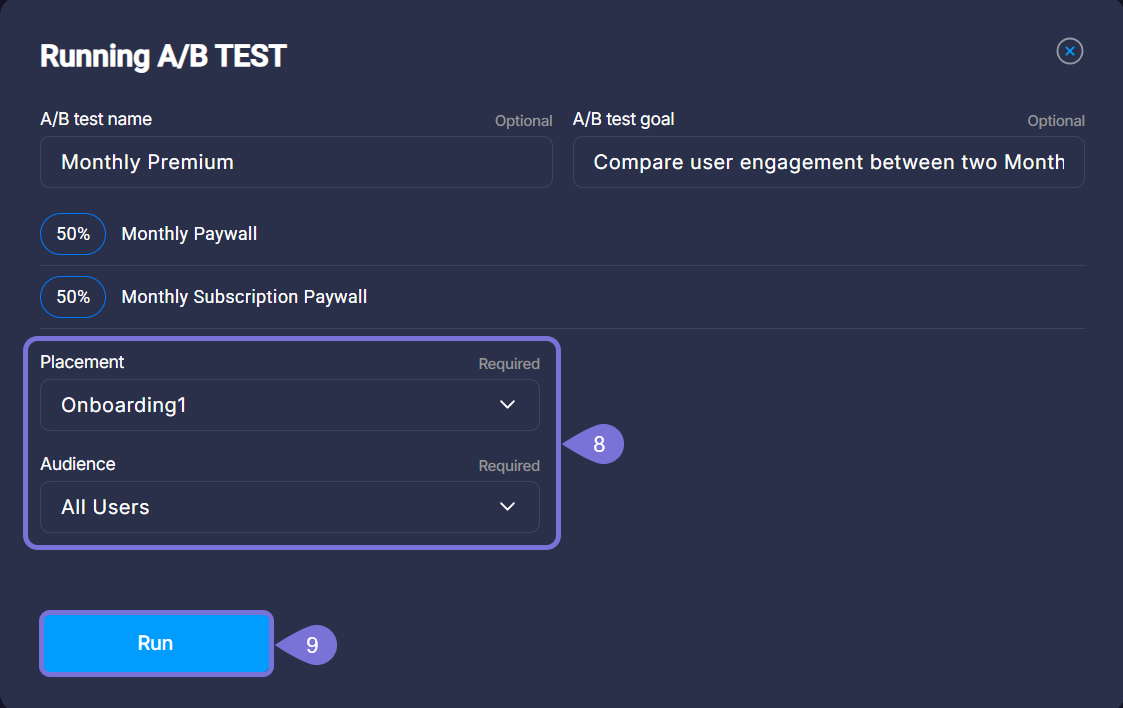Click the Running A/B TEST heading

pyautogui.click(x=163, y=56)
